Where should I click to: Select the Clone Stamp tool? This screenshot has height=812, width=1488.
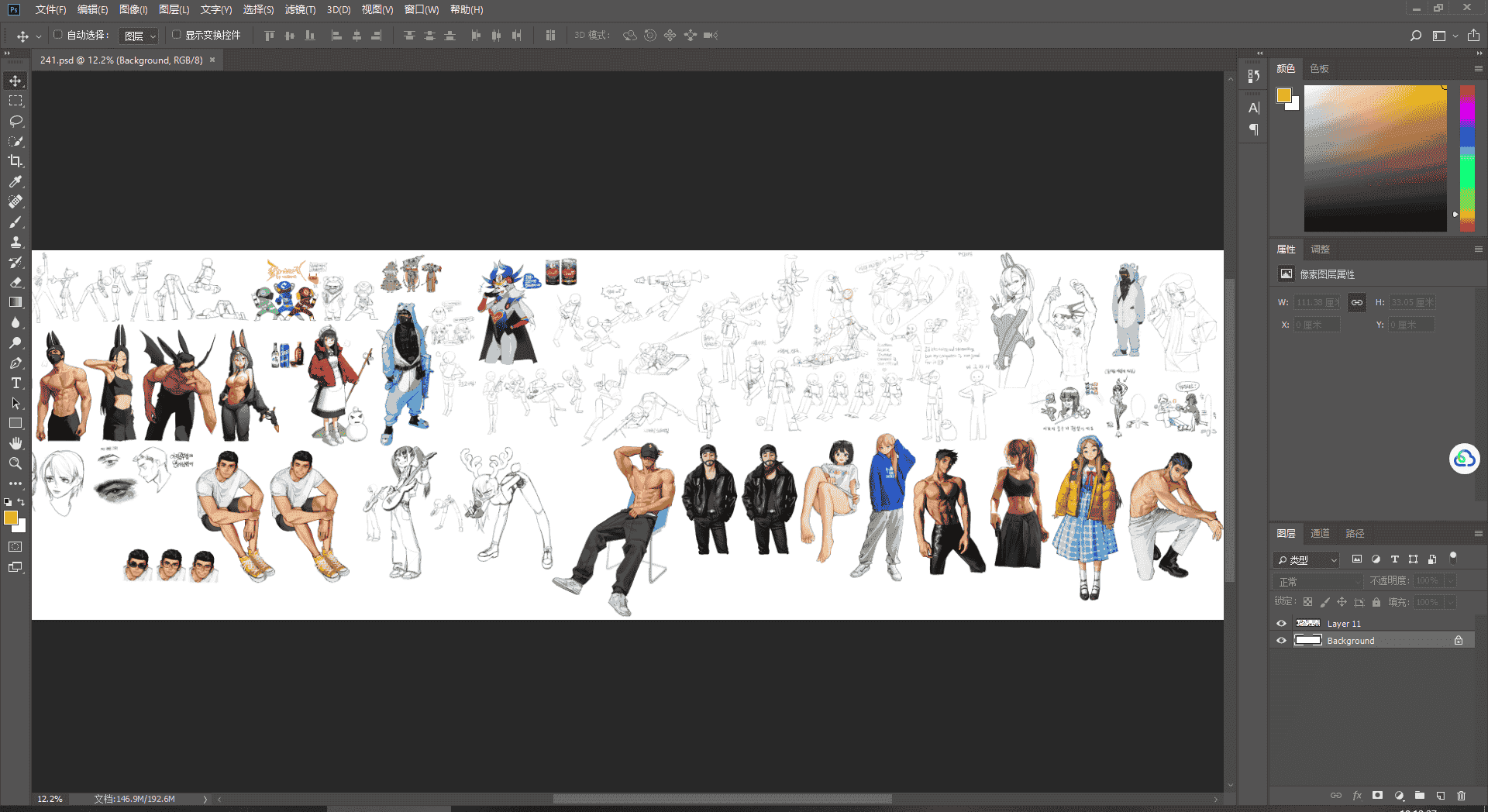point(15,242)
